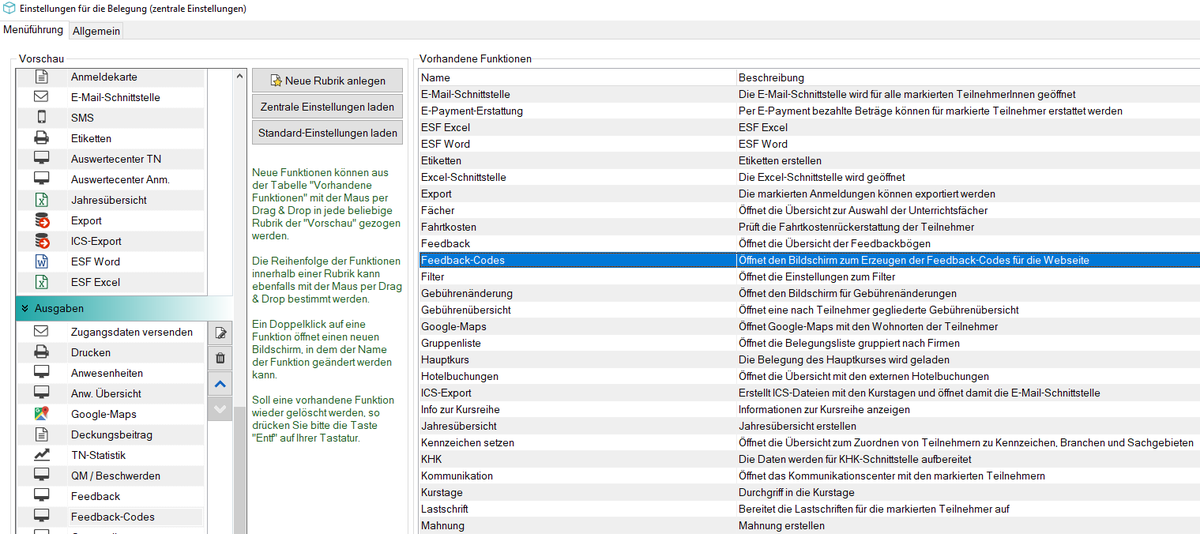Click the Feedback monitor icon in preview
The image size is (1200, 534).
pos(42,496)
